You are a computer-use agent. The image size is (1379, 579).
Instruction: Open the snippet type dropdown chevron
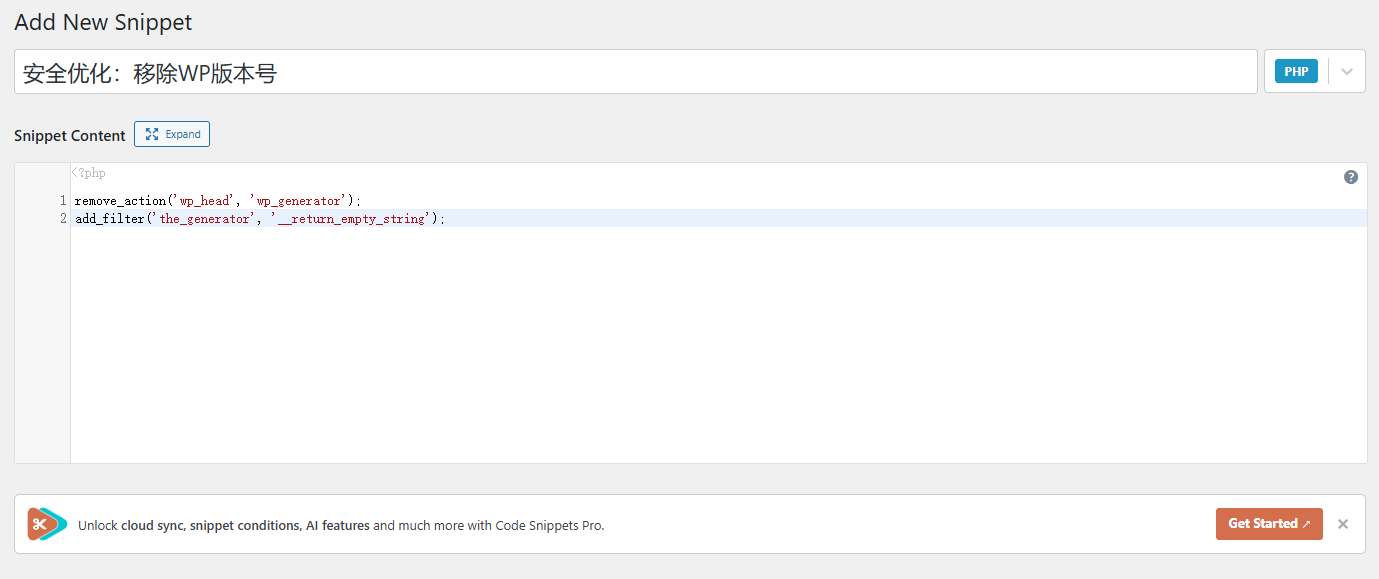click(1347, 72)
